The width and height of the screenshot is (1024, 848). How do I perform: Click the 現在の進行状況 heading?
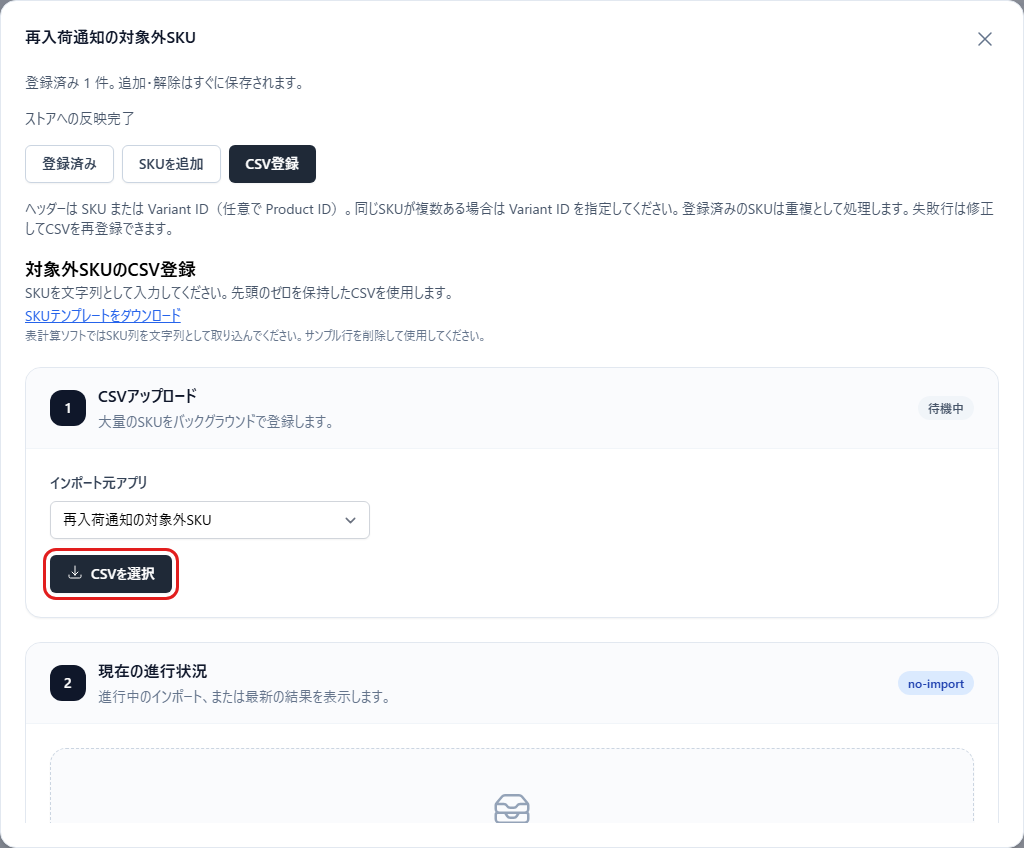(153, 671)
